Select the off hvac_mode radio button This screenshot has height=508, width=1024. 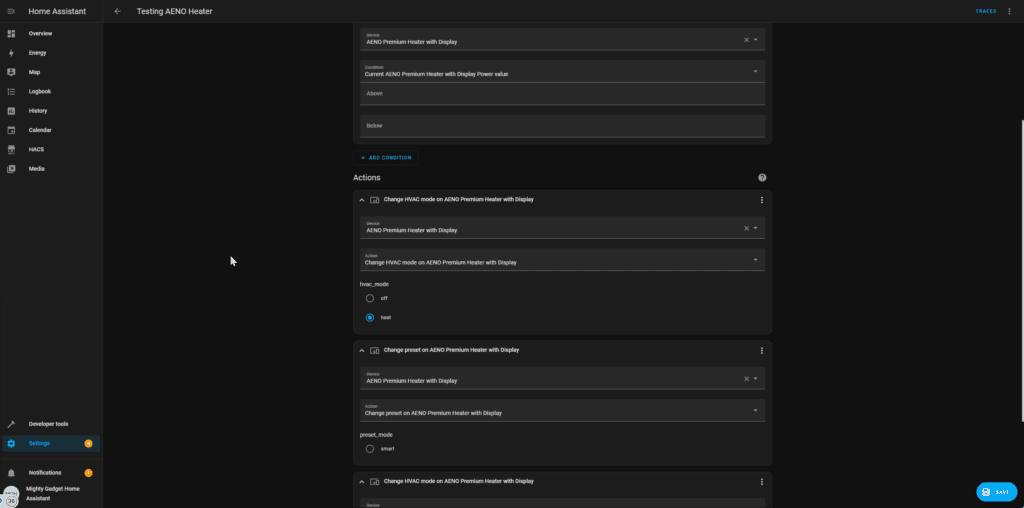[x=370, y=298]
